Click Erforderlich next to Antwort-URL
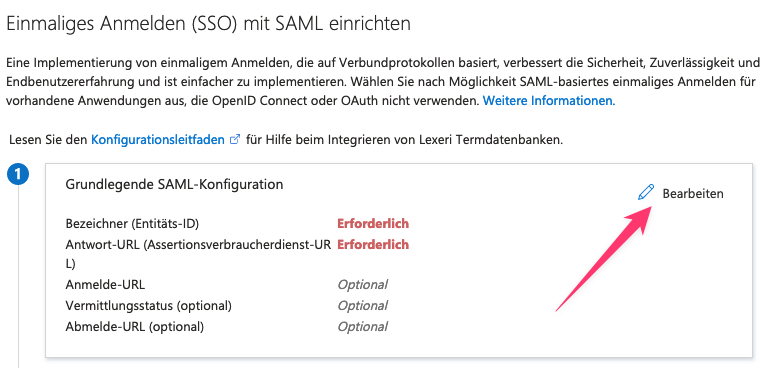 (x=373, y=244)
